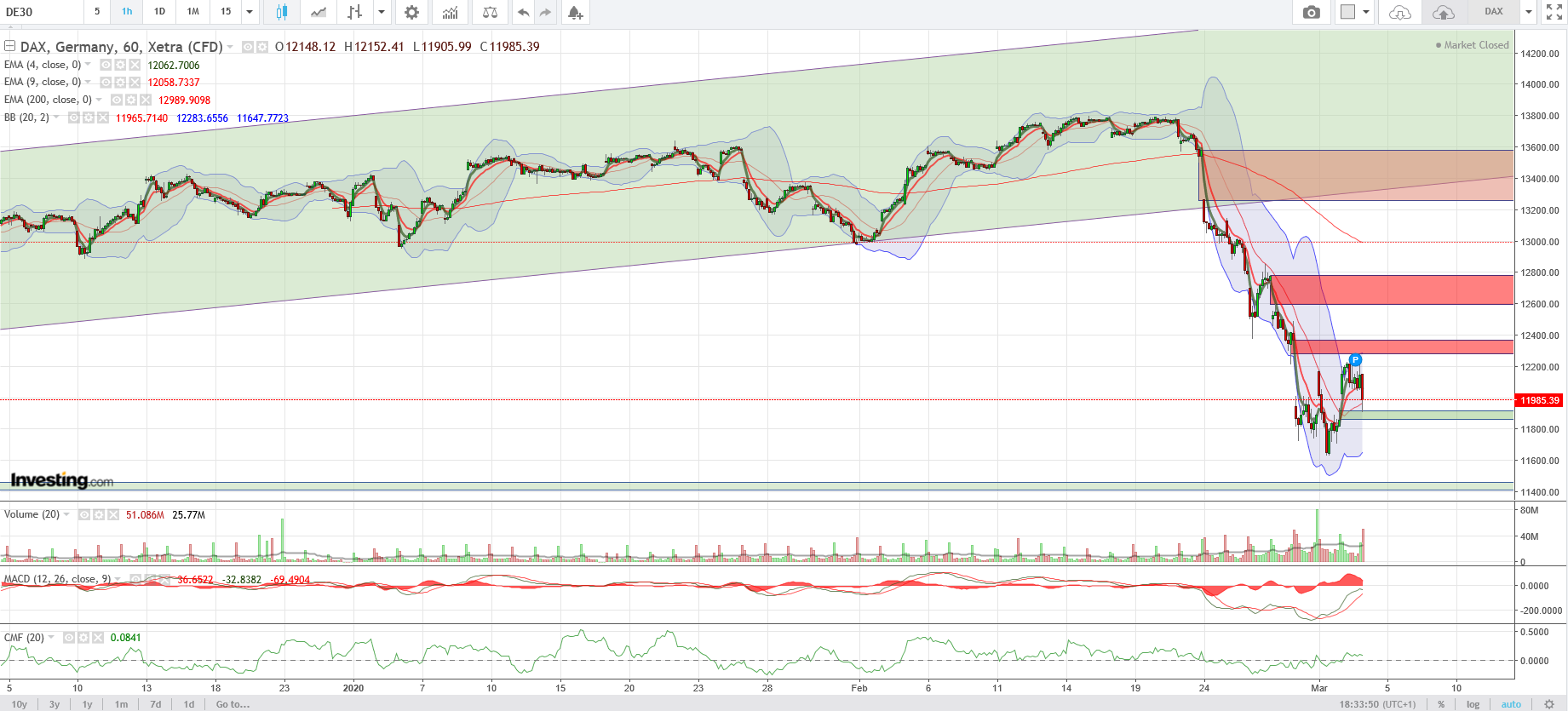Screen dimensions: 1568x711
Task: Remove the EMA (9, close, 0) indicator
Action: tap(135, 83)
